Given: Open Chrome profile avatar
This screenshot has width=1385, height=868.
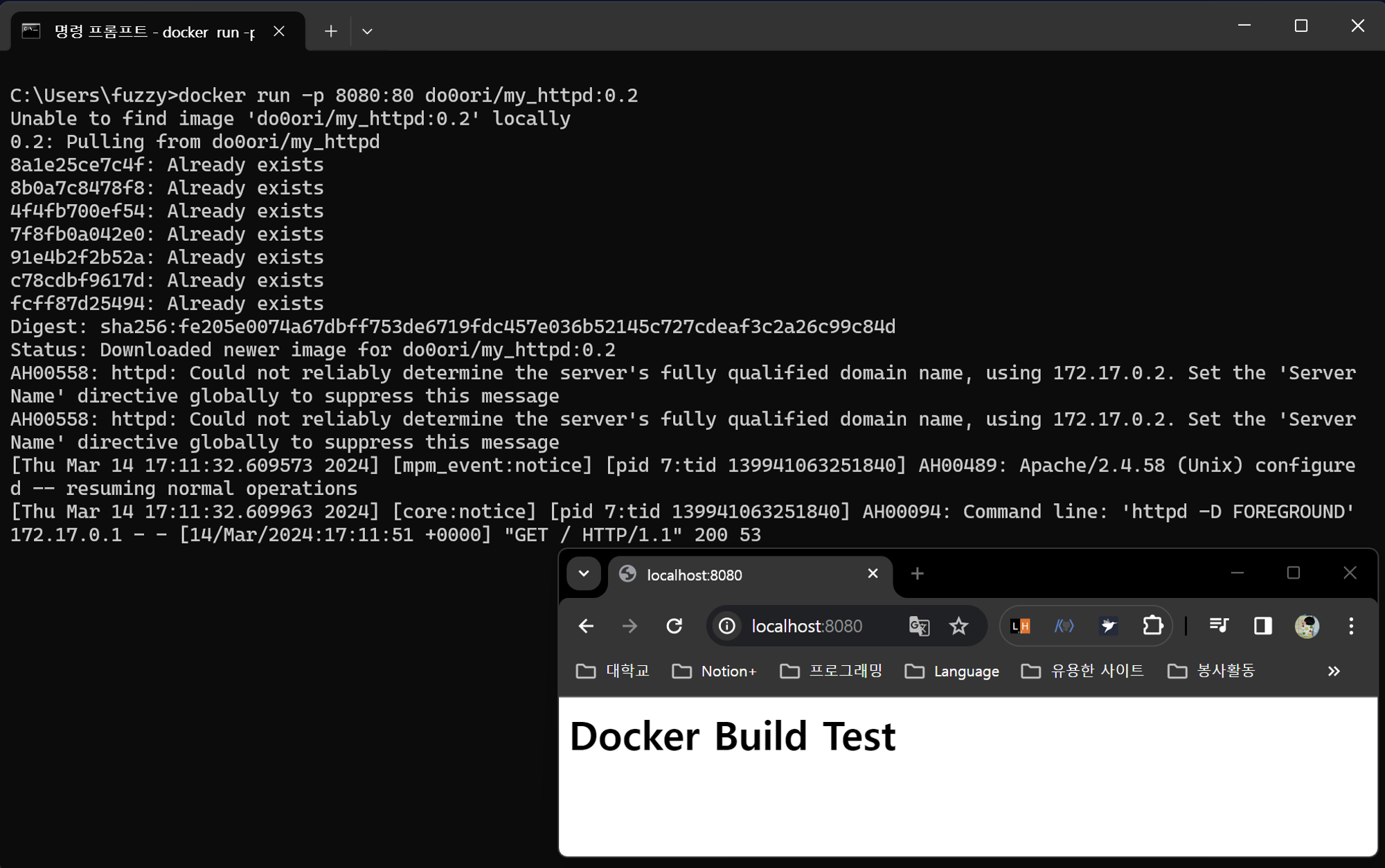Looking at the screenshot, I should (1307, 626).
